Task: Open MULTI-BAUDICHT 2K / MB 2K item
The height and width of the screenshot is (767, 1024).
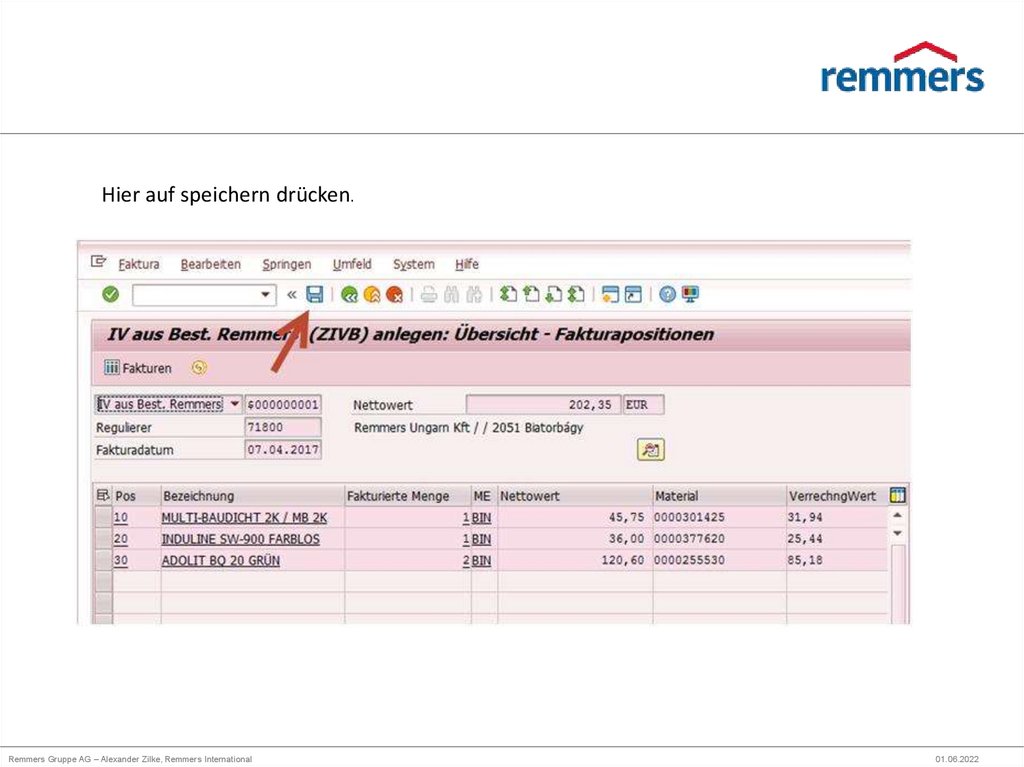Action: pos(244,517)
